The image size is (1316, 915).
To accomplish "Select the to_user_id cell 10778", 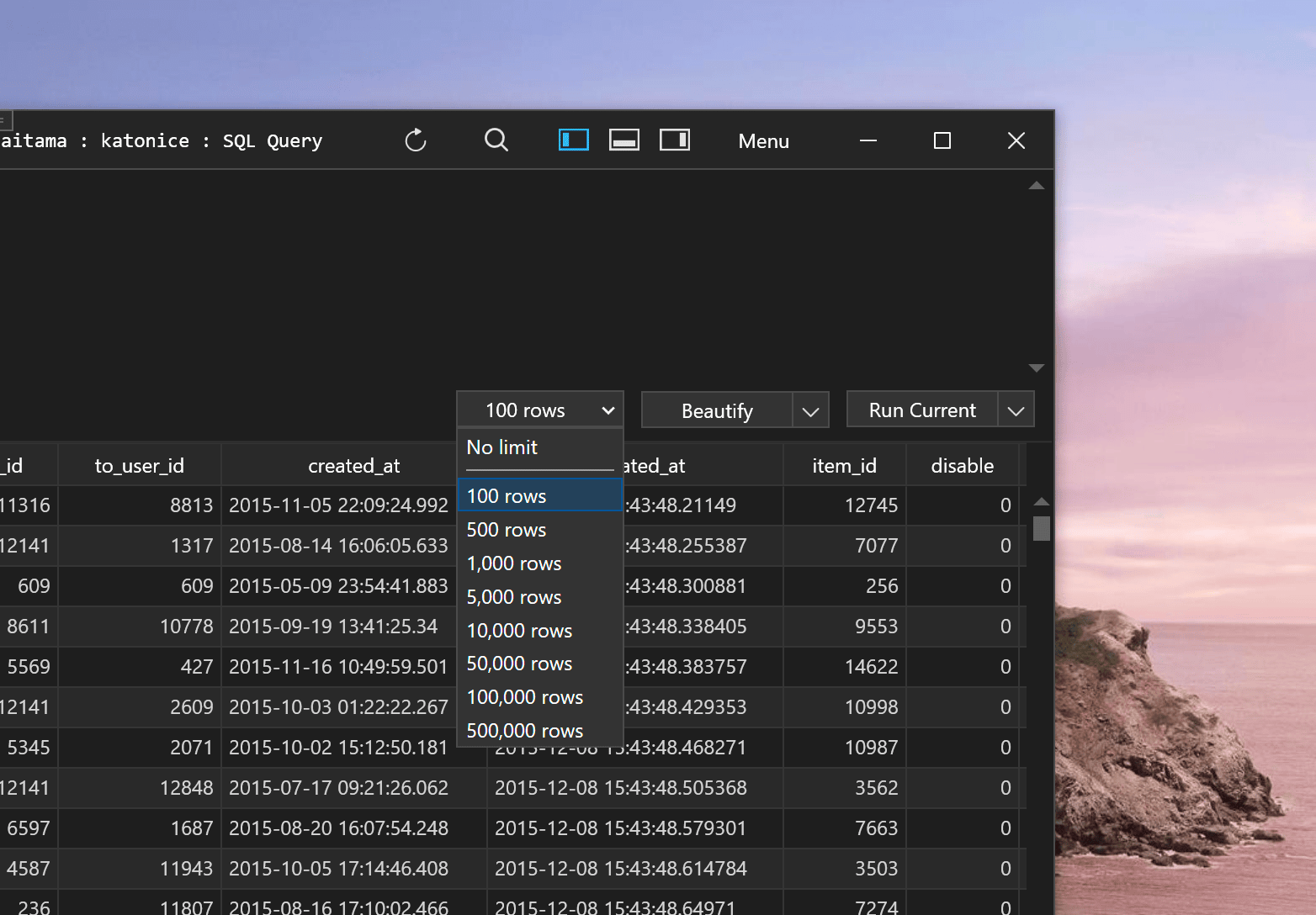I will (x=140, y=627).
